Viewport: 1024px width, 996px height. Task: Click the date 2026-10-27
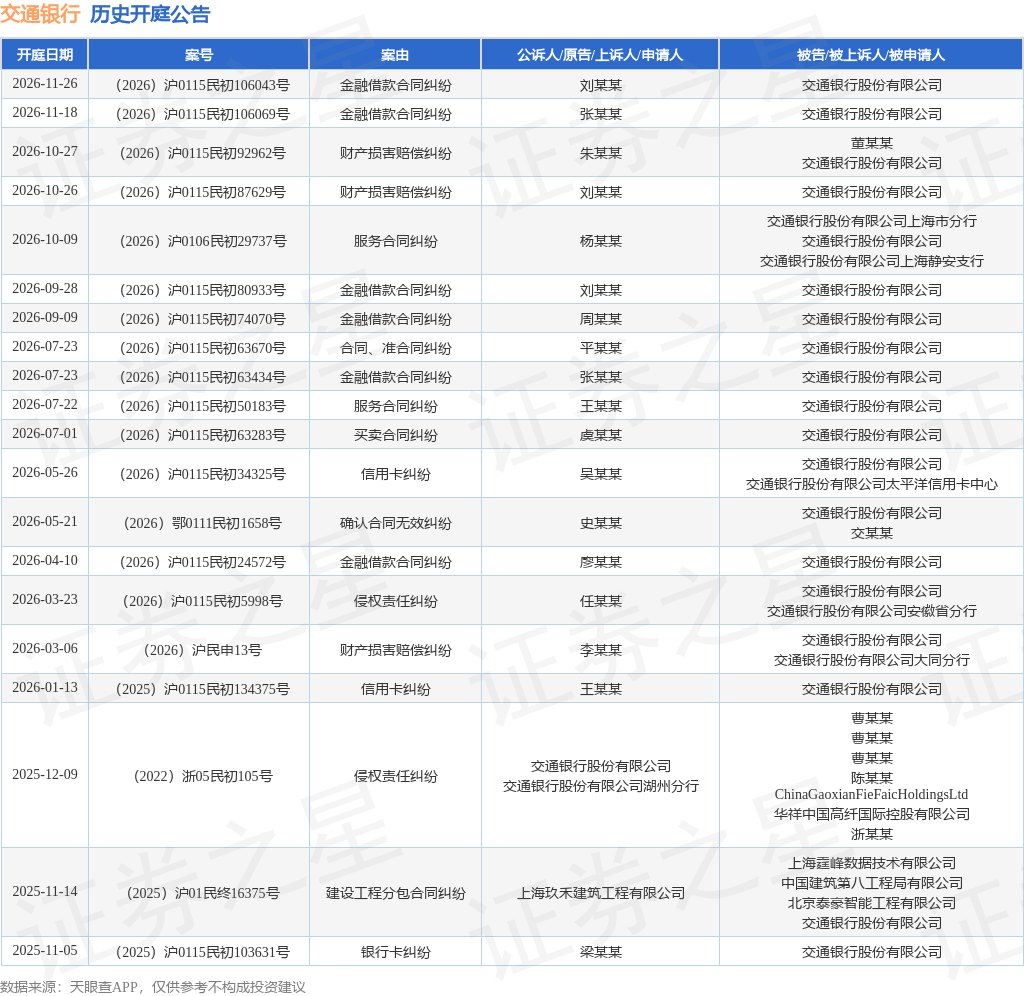[x=44, y=152]
